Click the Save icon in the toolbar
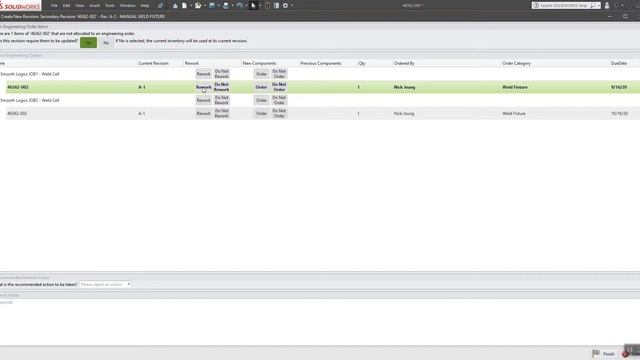Image resolution: width=640 pixels, height=360 pixels. coord(212,6)
